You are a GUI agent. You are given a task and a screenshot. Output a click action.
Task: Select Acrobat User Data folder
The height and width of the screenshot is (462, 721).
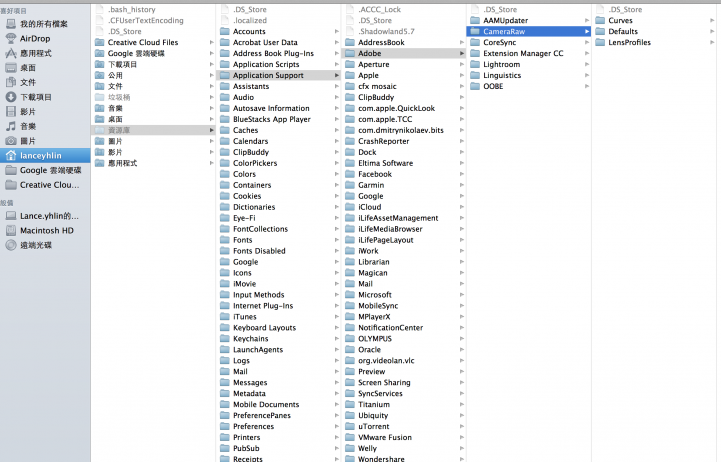point(279,42)
